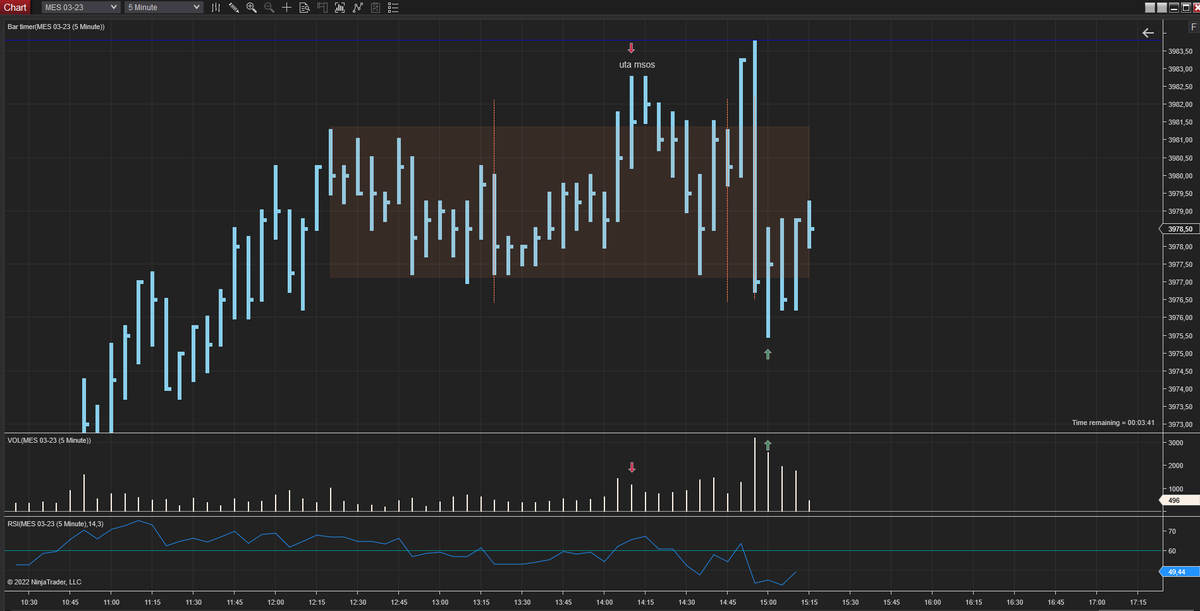Open the chart style bar type selector

click(216, 7)
